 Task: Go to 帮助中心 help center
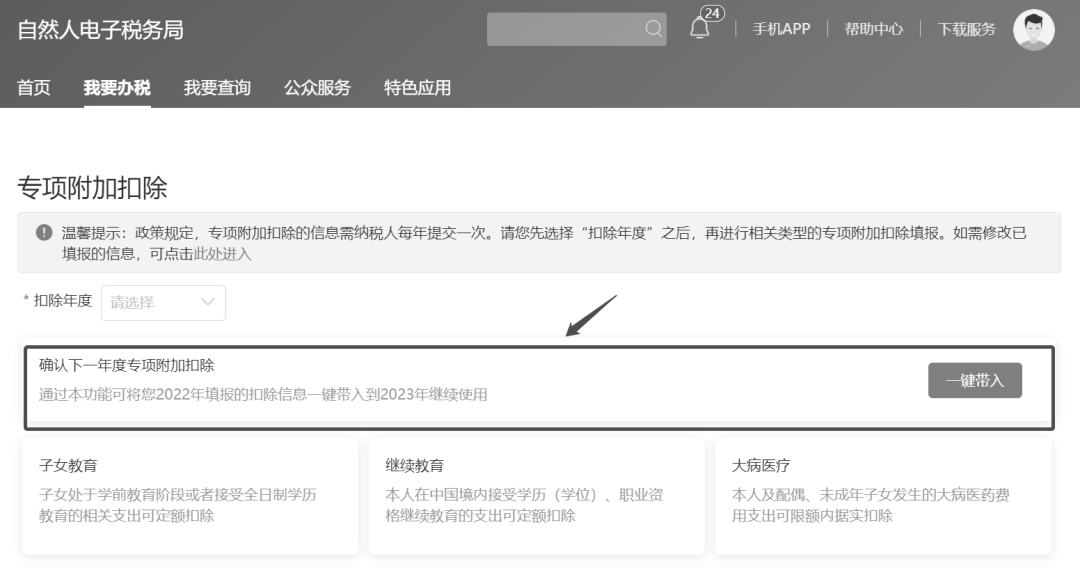(x=873, y=29)
